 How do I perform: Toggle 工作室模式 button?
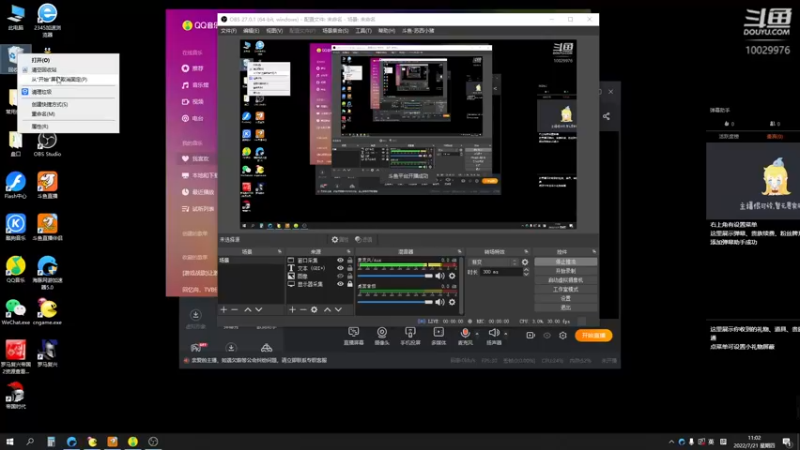565,289
